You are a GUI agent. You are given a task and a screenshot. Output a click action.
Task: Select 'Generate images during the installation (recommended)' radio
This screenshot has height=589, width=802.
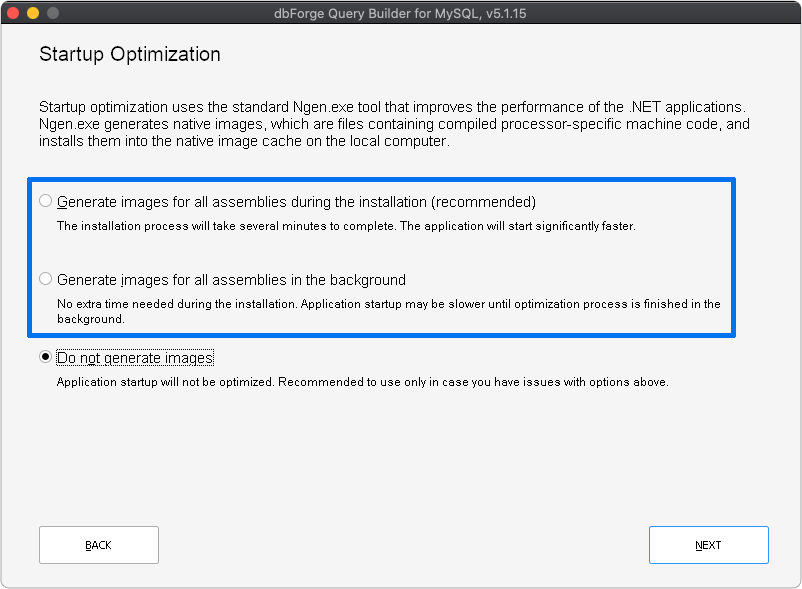(x=46, y=201)
